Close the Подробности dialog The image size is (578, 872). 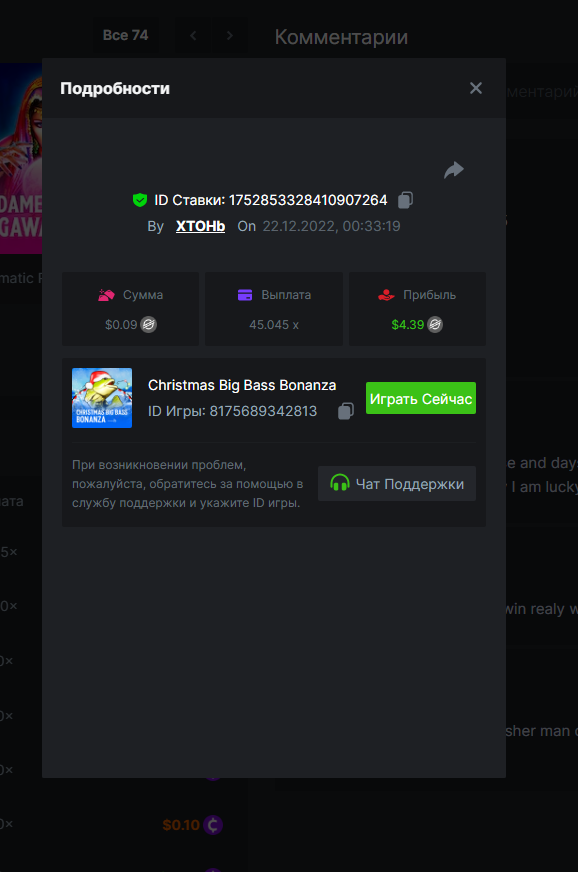(x=476, y=88)
